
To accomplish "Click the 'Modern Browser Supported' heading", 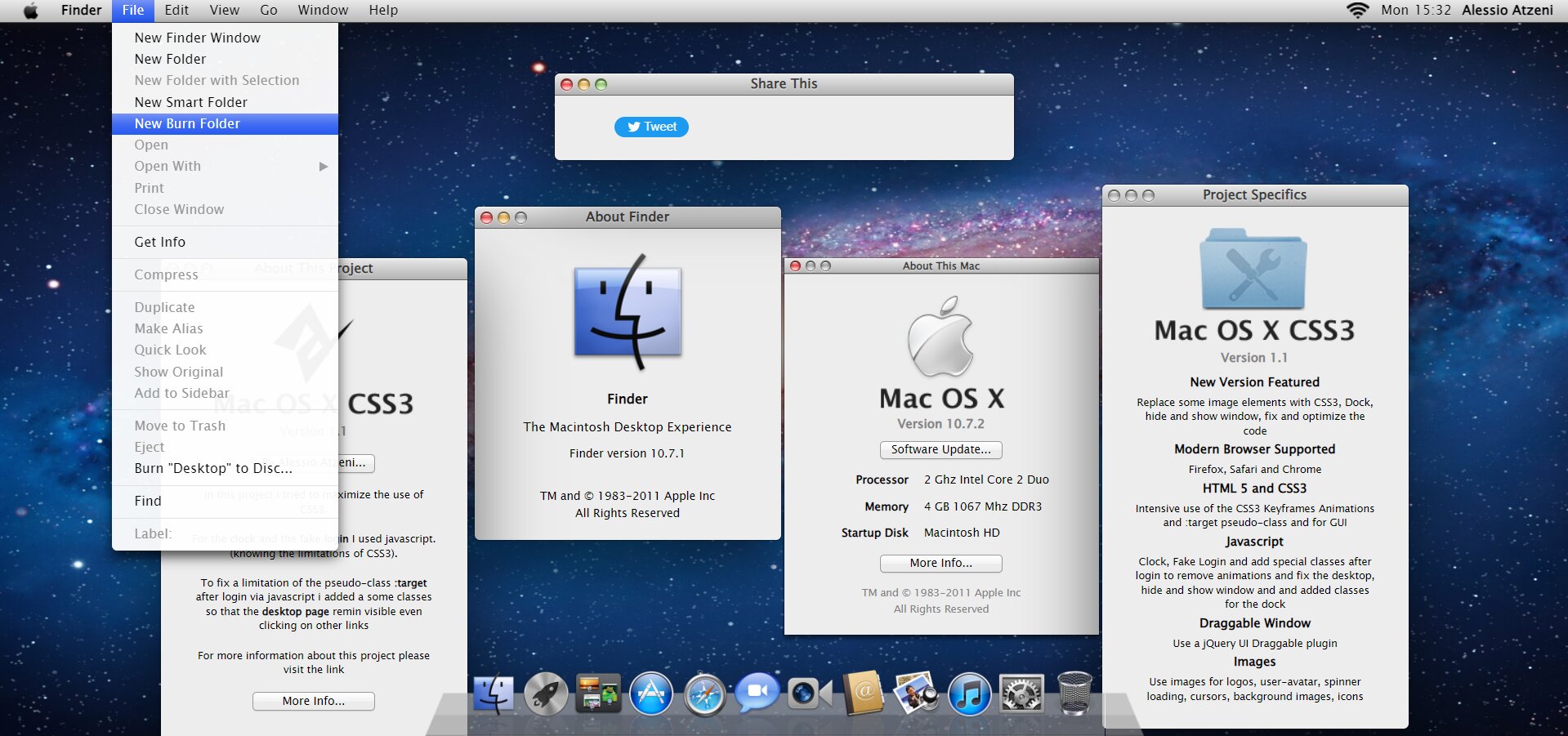I will [x=1255, y=449].
